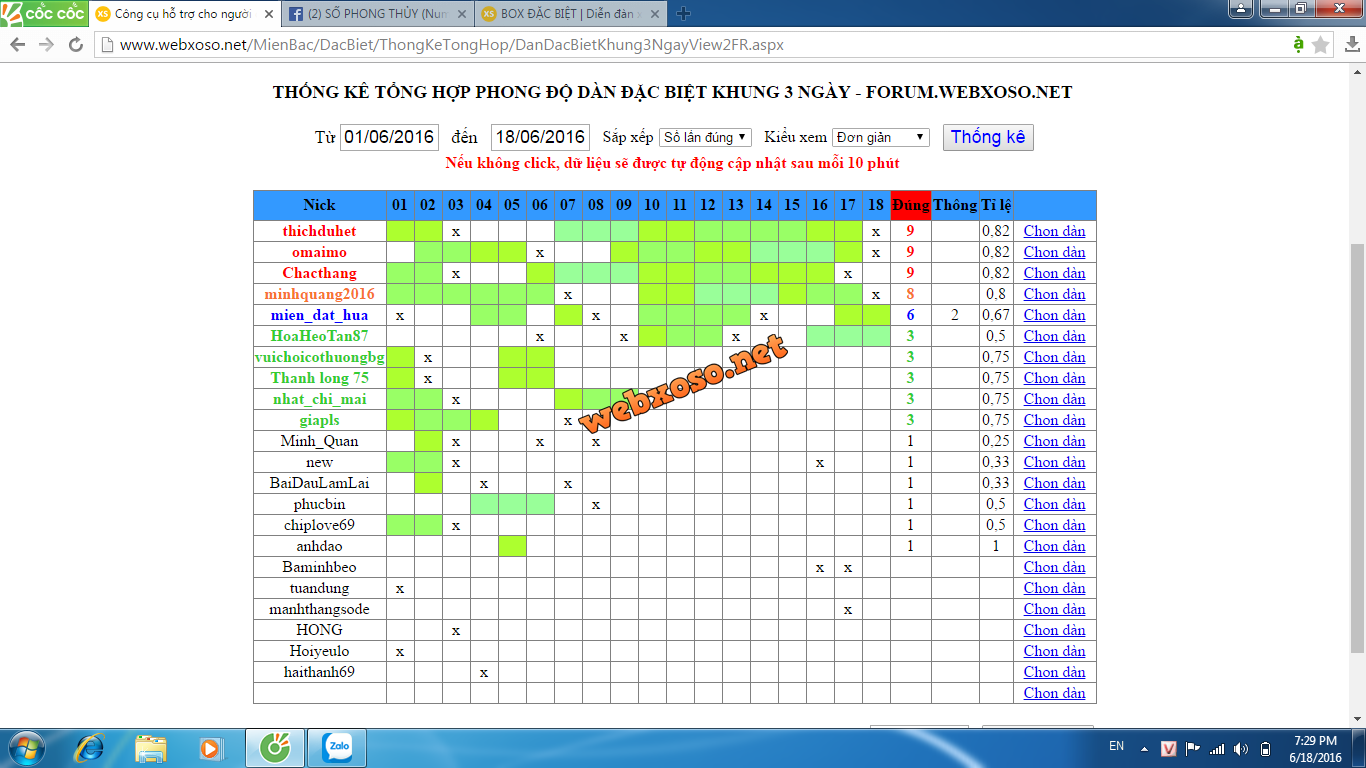Viewport: 1366px width, 768px height.
Task: Open the Windows Start button
Action: tap(26, 748)
